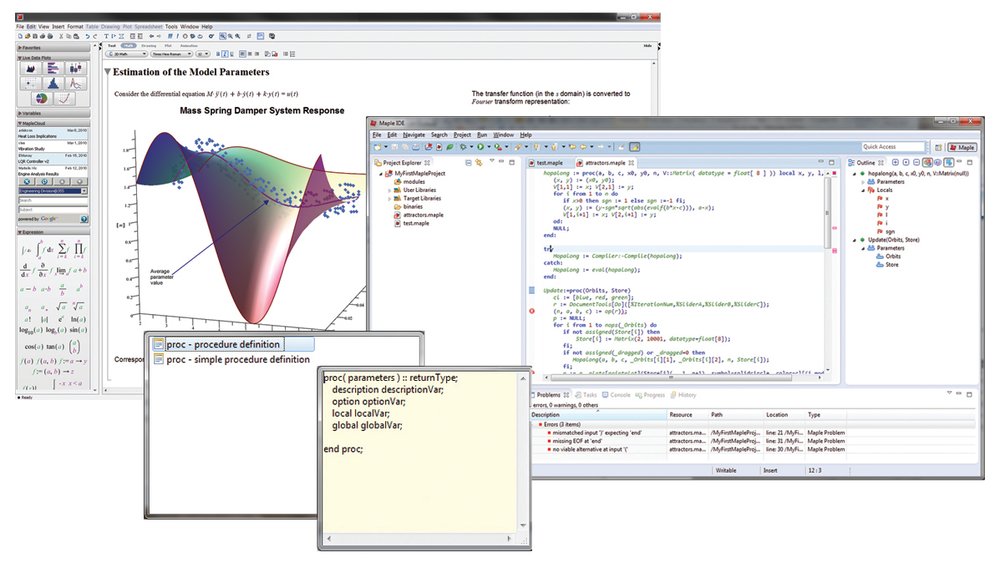Open the New Maple Project icon in toolbar

[x=376, y=147]
